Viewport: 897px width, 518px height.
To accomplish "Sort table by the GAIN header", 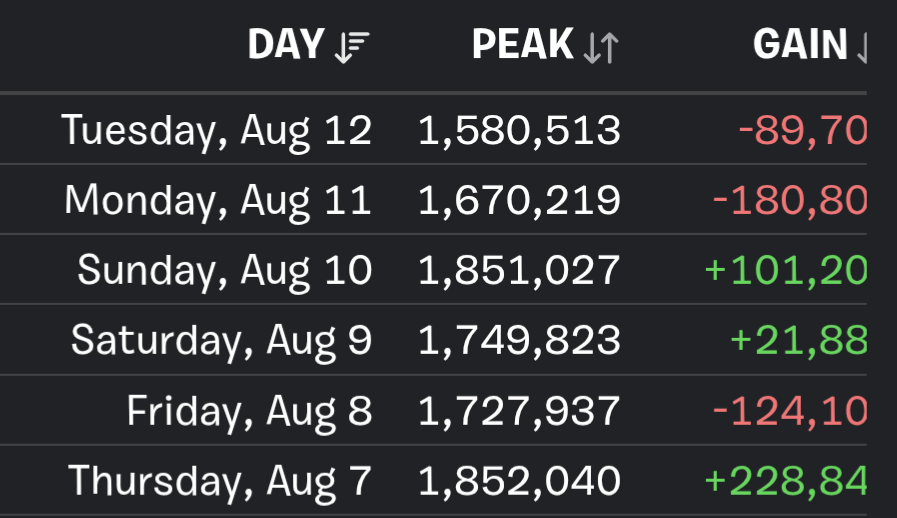I will [x=800, y=45].
